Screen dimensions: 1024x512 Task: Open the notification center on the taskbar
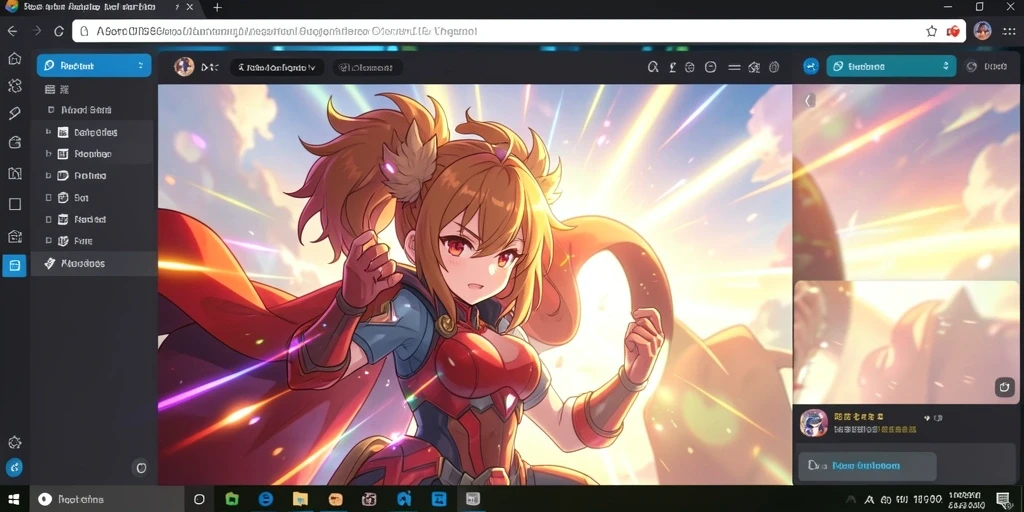coord(1003,500)
